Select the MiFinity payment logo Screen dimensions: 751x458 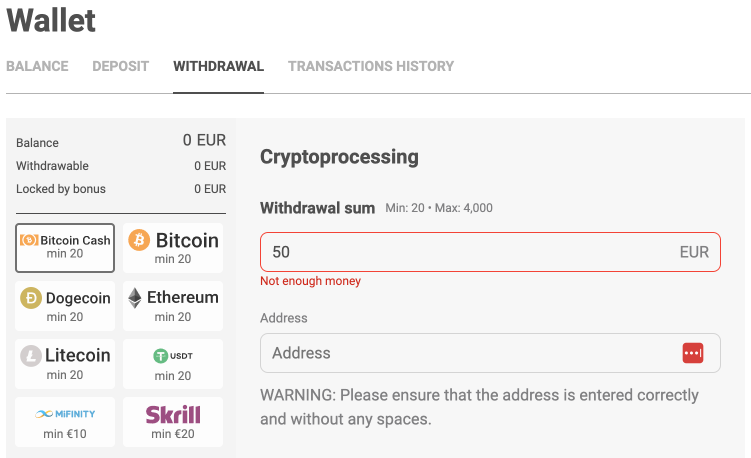click(x=64, y=413)
